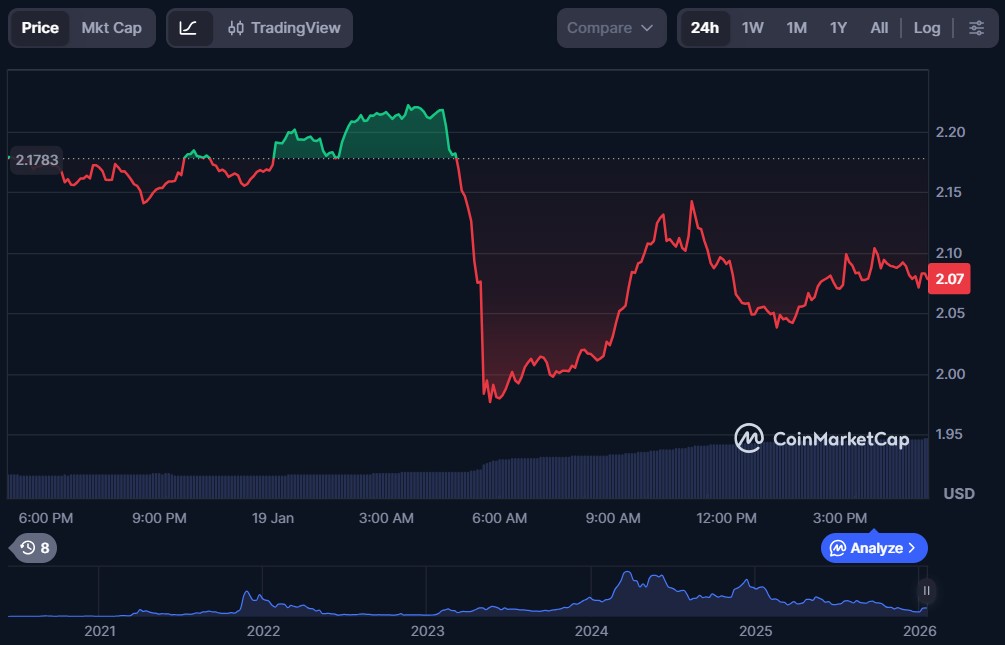Click the history events badge showing 8
This screenshot has width=1005, height=645.
pyautogui.click(x=34, y=548)
